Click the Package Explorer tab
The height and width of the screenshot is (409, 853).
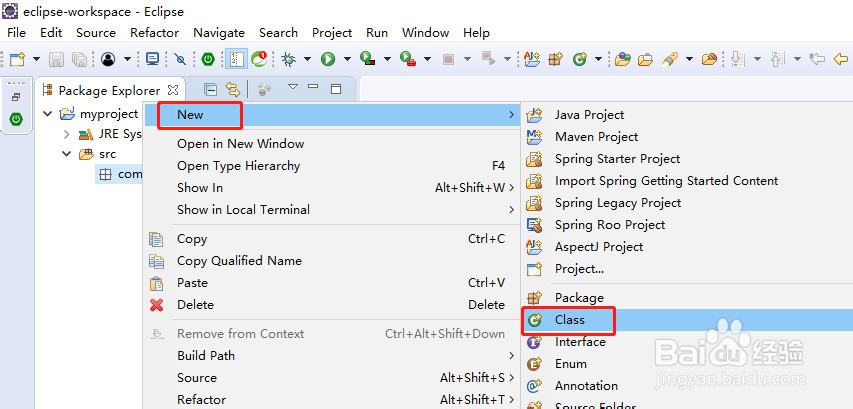click(109, 90)
